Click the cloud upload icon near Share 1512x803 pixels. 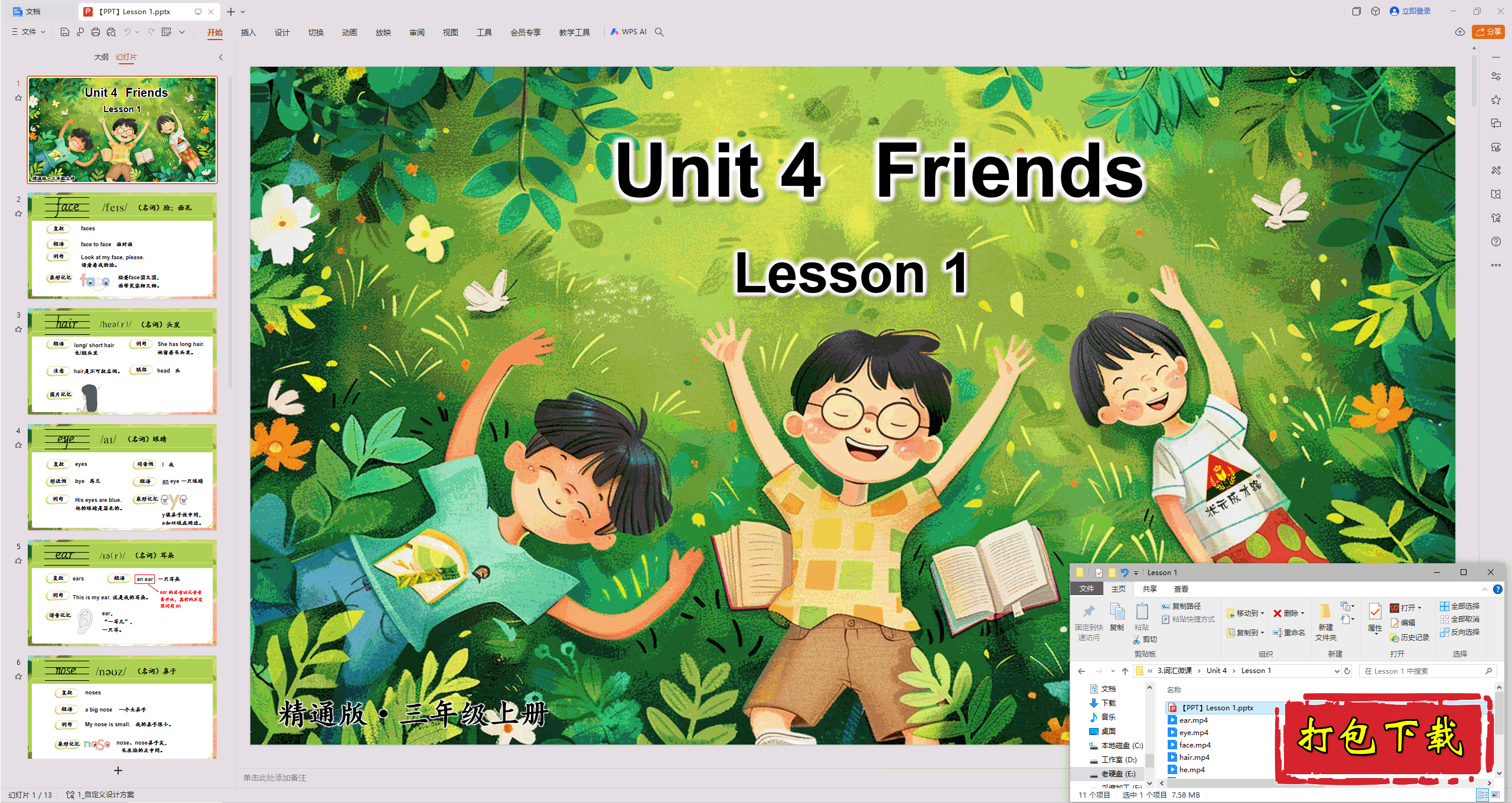pos(1460,32)
